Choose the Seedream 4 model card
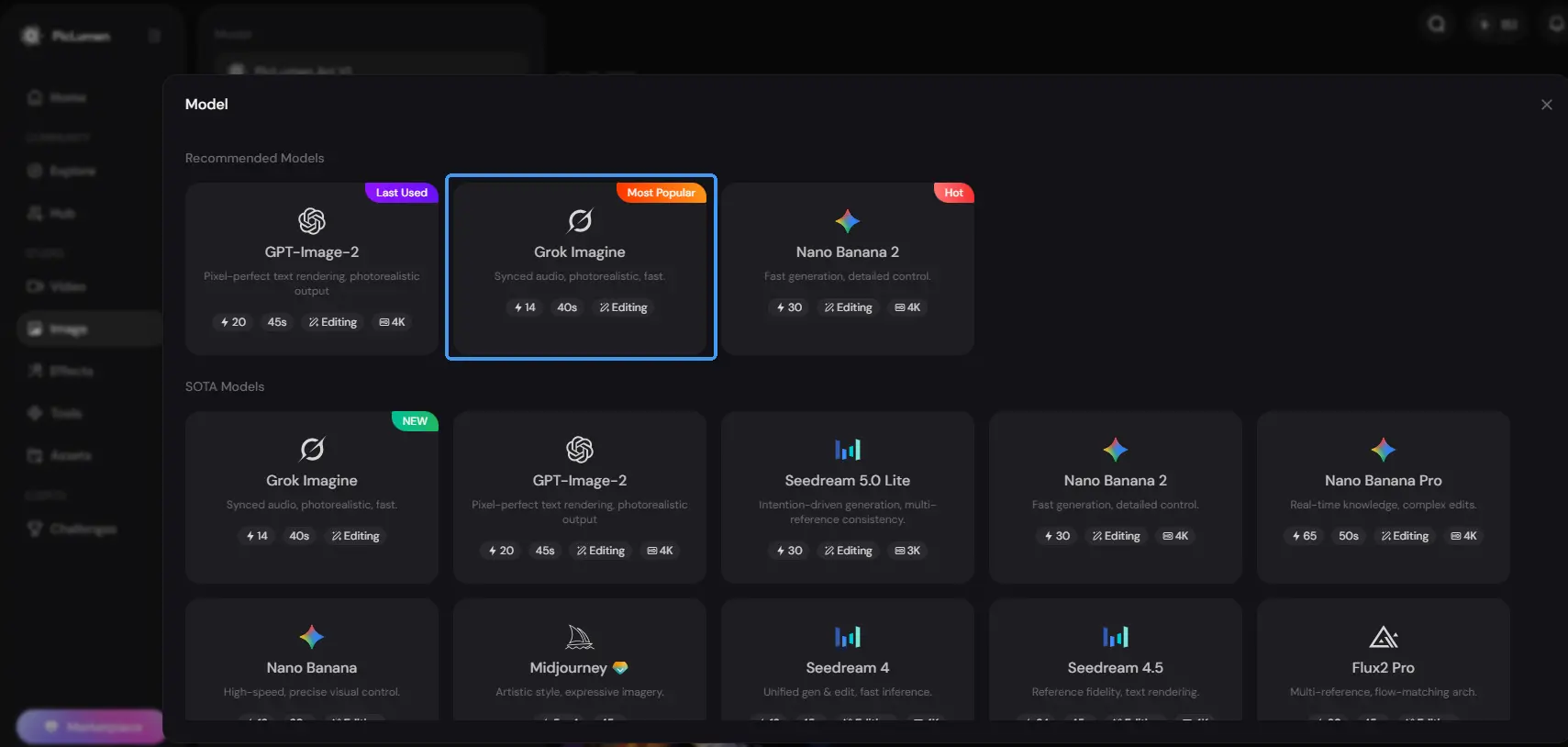Viewport: 1568px width, 747px height. tap(848, 659)
